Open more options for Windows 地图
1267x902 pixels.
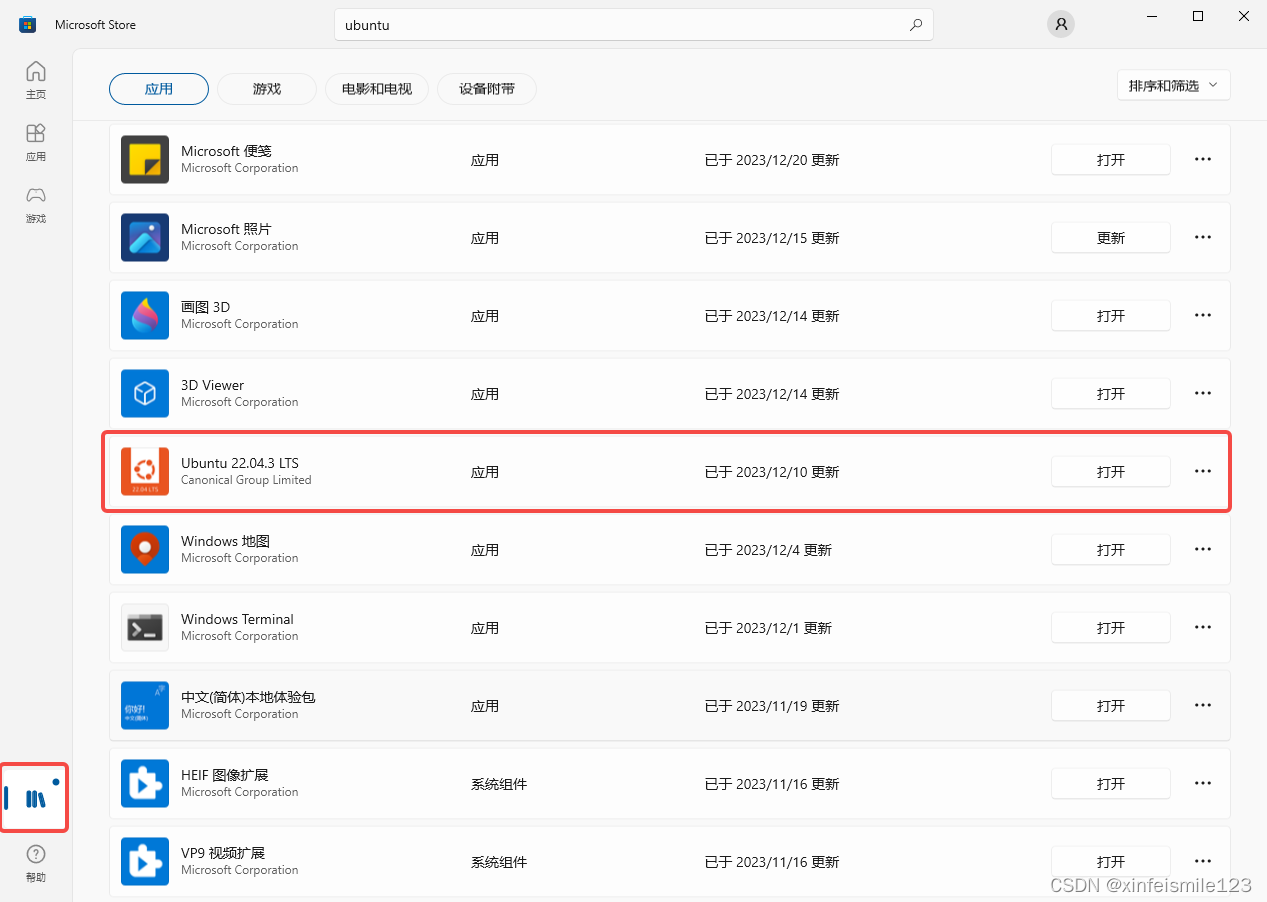coord(1203,549)
